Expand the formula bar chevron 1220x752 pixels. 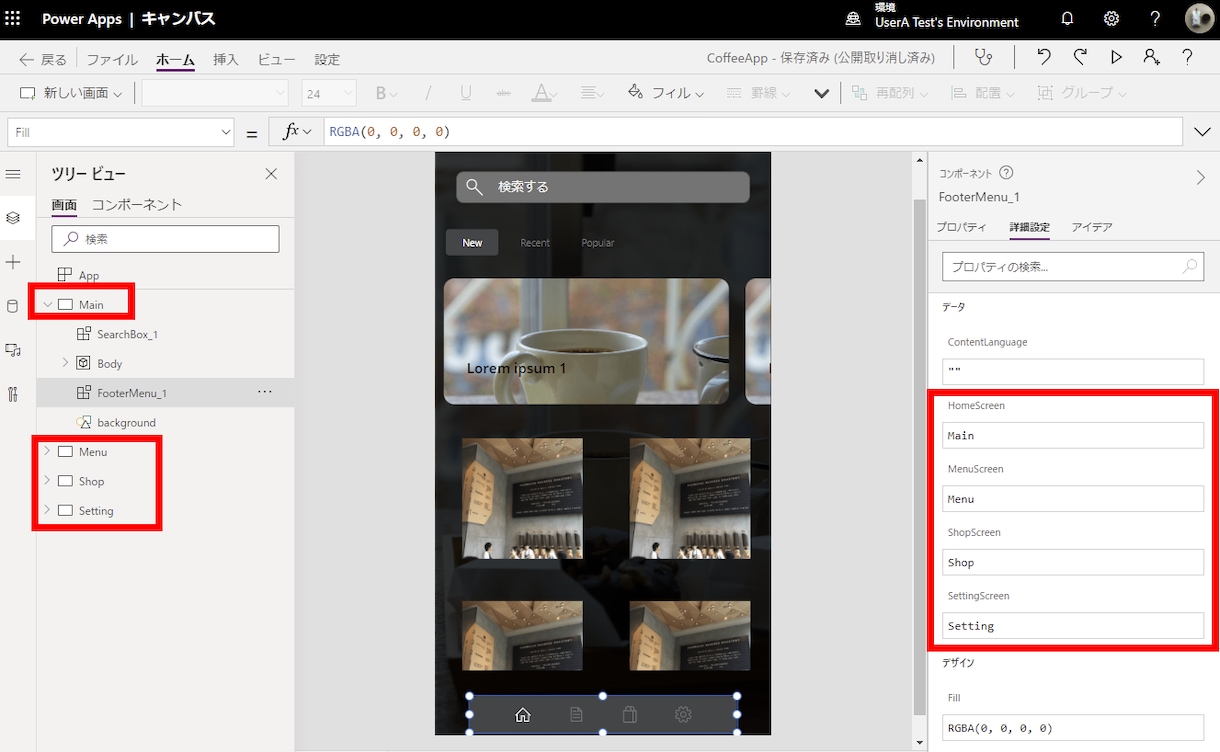point(1202,132)
